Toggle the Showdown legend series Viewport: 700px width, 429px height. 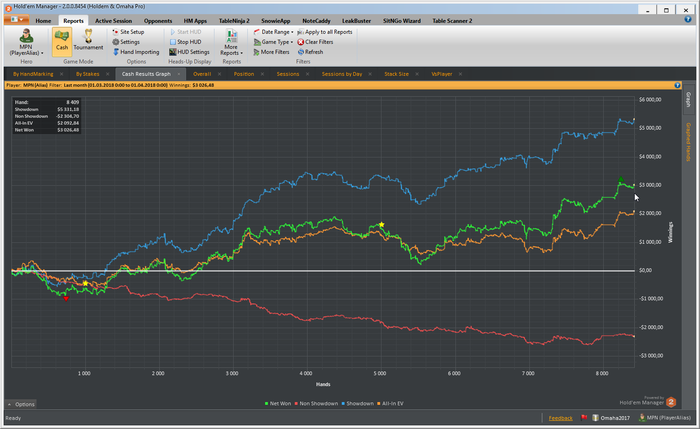pos(357,404)
